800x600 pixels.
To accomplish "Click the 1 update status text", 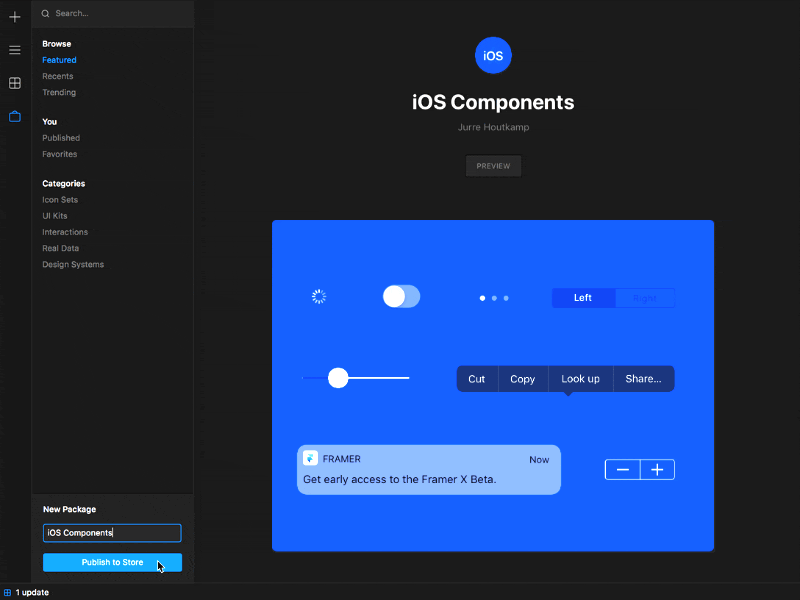I will tap(32, 592).
